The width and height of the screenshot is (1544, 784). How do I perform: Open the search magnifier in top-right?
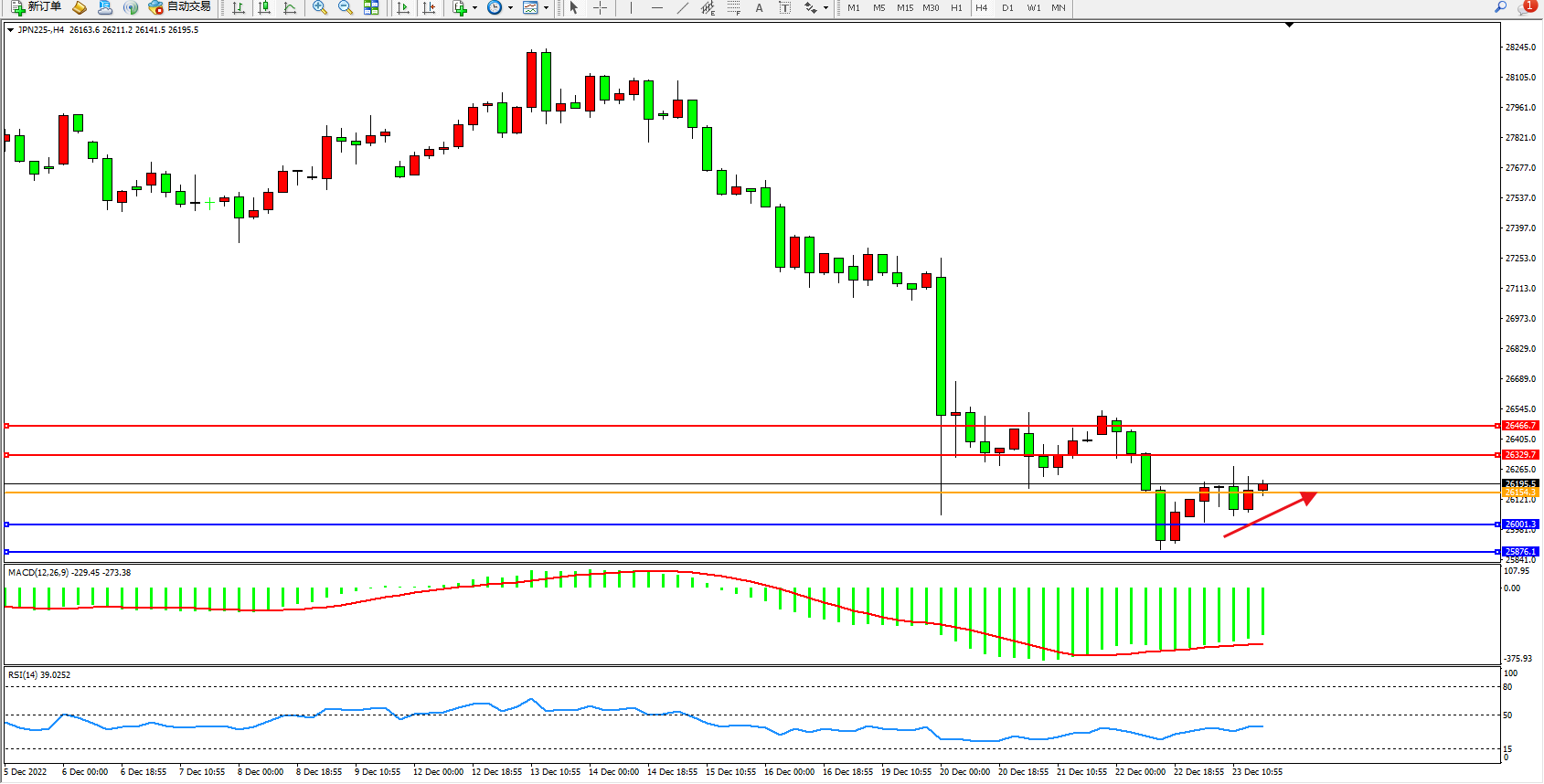click(x=1500, y=7)
